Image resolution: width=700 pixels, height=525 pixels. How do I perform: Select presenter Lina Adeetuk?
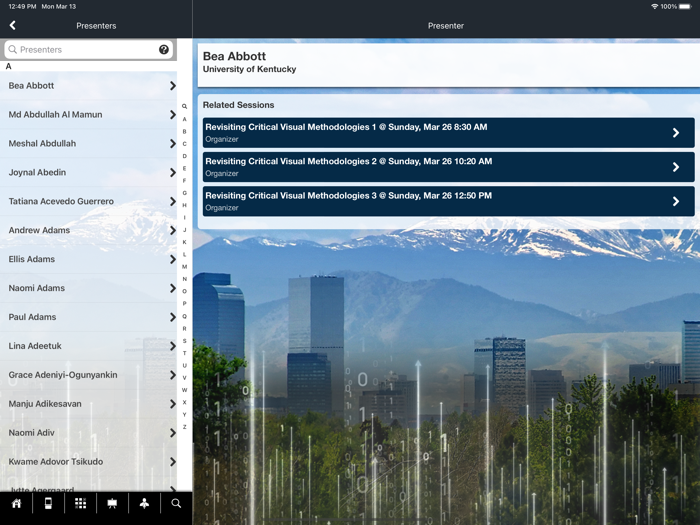[88, 346]
